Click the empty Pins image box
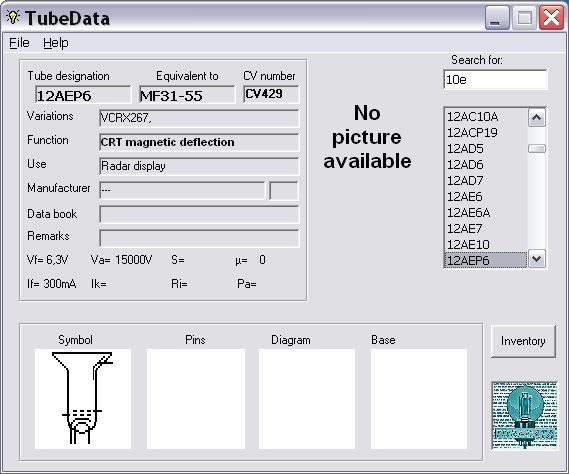The image size is (569, 474). coord(196,399)
